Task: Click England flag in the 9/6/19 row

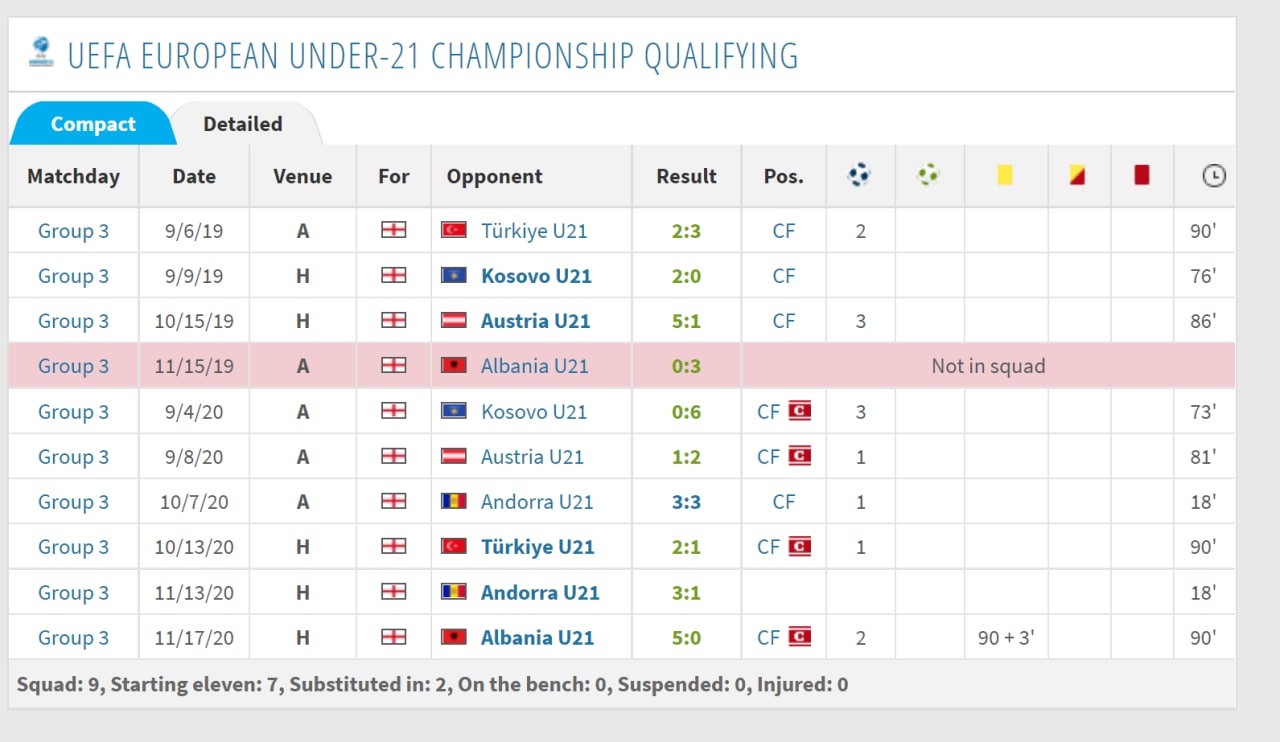Action: point(394,231)
